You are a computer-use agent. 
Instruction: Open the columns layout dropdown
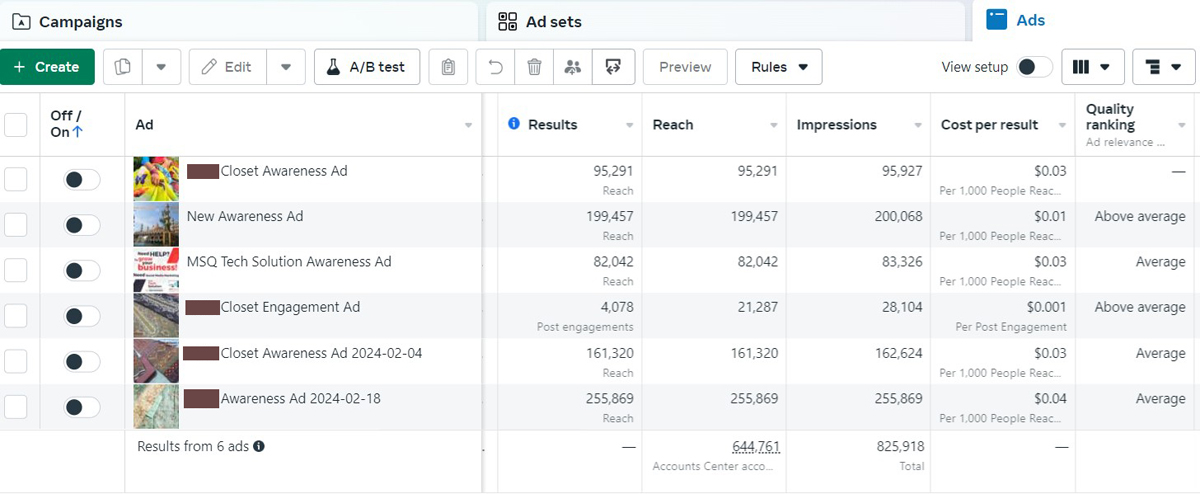click(x=1092, y=67)
